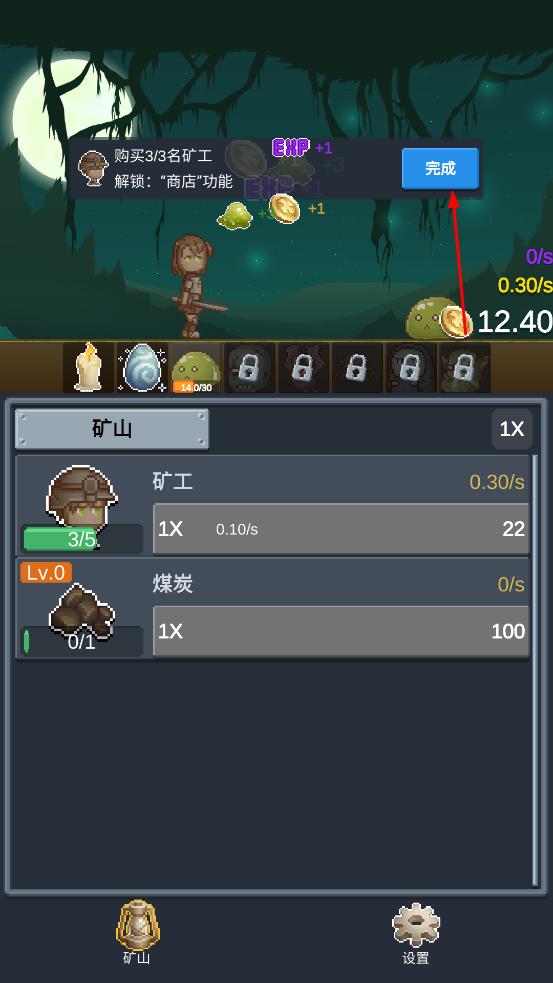
Task: Click the coal 0/1 progress bar
Action: (82, 641)
